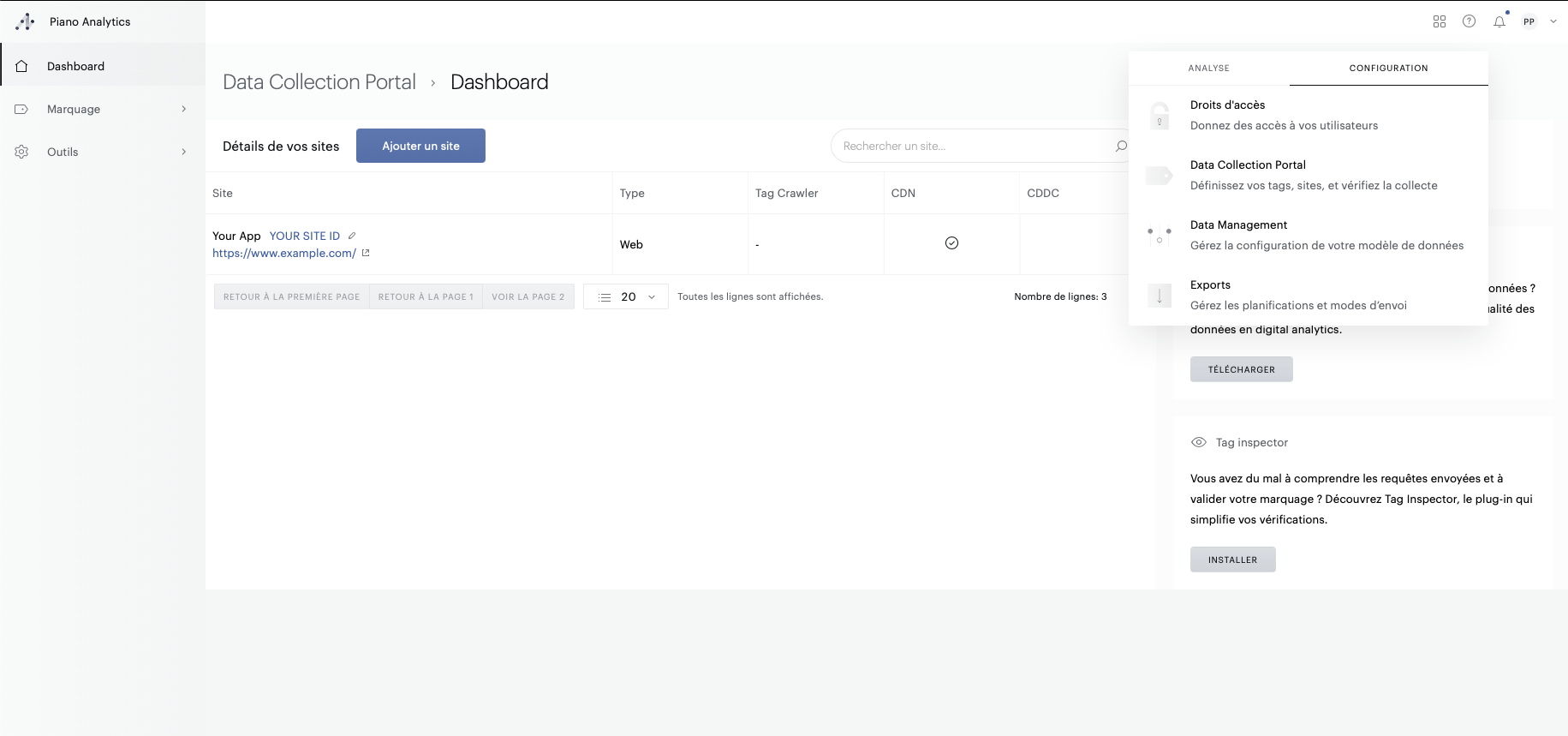Expand the user account chevron
This screenshot has height=736, width=1568.
point(1553,21)
